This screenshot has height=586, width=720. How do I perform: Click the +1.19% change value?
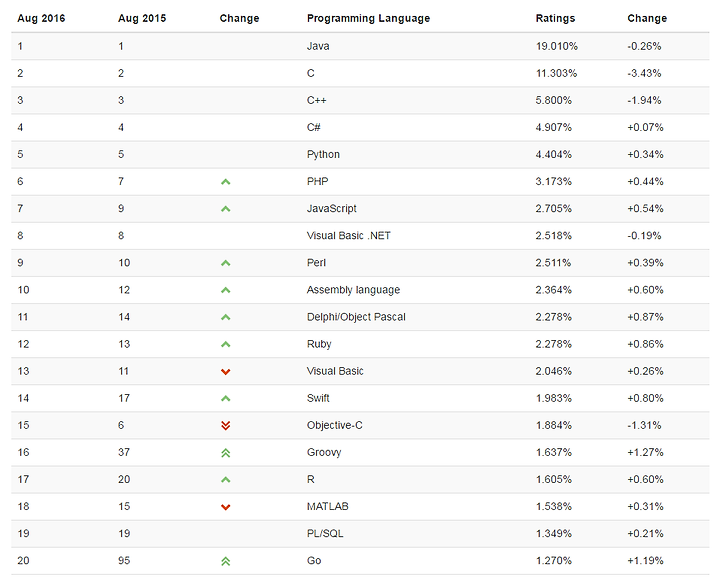pyautogui.click(x=645, y=561)
